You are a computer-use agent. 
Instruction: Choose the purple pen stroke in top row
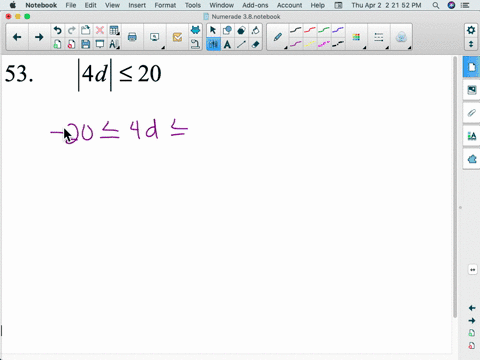(338, 30)
